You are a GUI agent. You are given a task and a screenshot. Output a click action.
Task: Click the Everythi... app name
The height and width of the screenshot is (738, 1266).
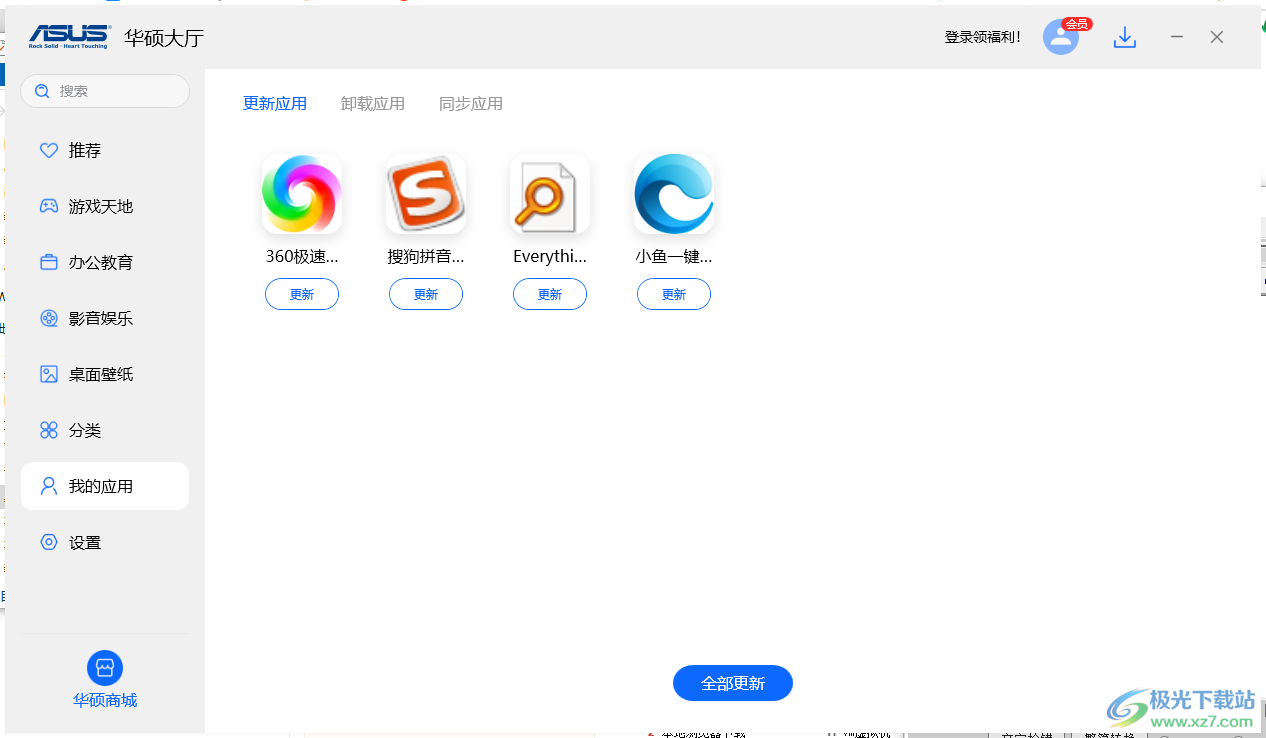pos(550,256)
